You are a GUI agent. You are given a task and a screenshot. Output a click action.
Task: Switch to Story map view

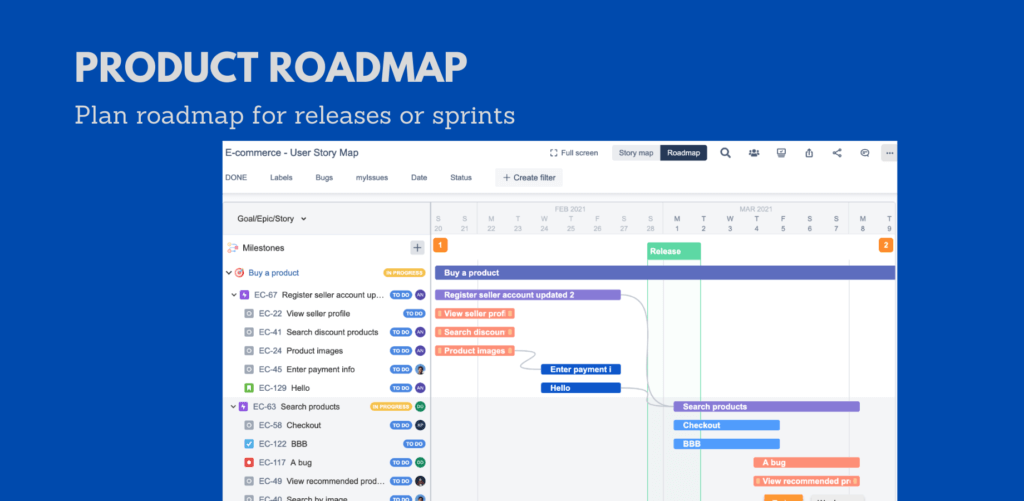click(x=635, y=153)
